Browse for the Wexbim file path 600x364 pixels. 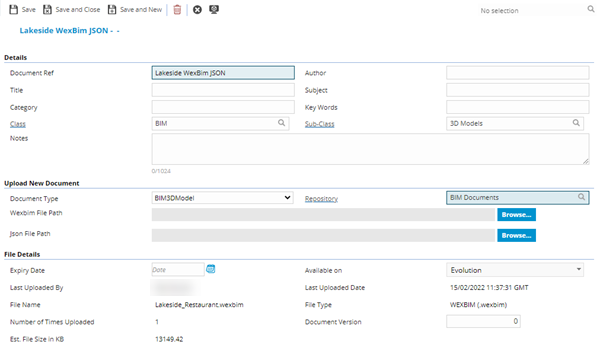click(x=516, y=215)
